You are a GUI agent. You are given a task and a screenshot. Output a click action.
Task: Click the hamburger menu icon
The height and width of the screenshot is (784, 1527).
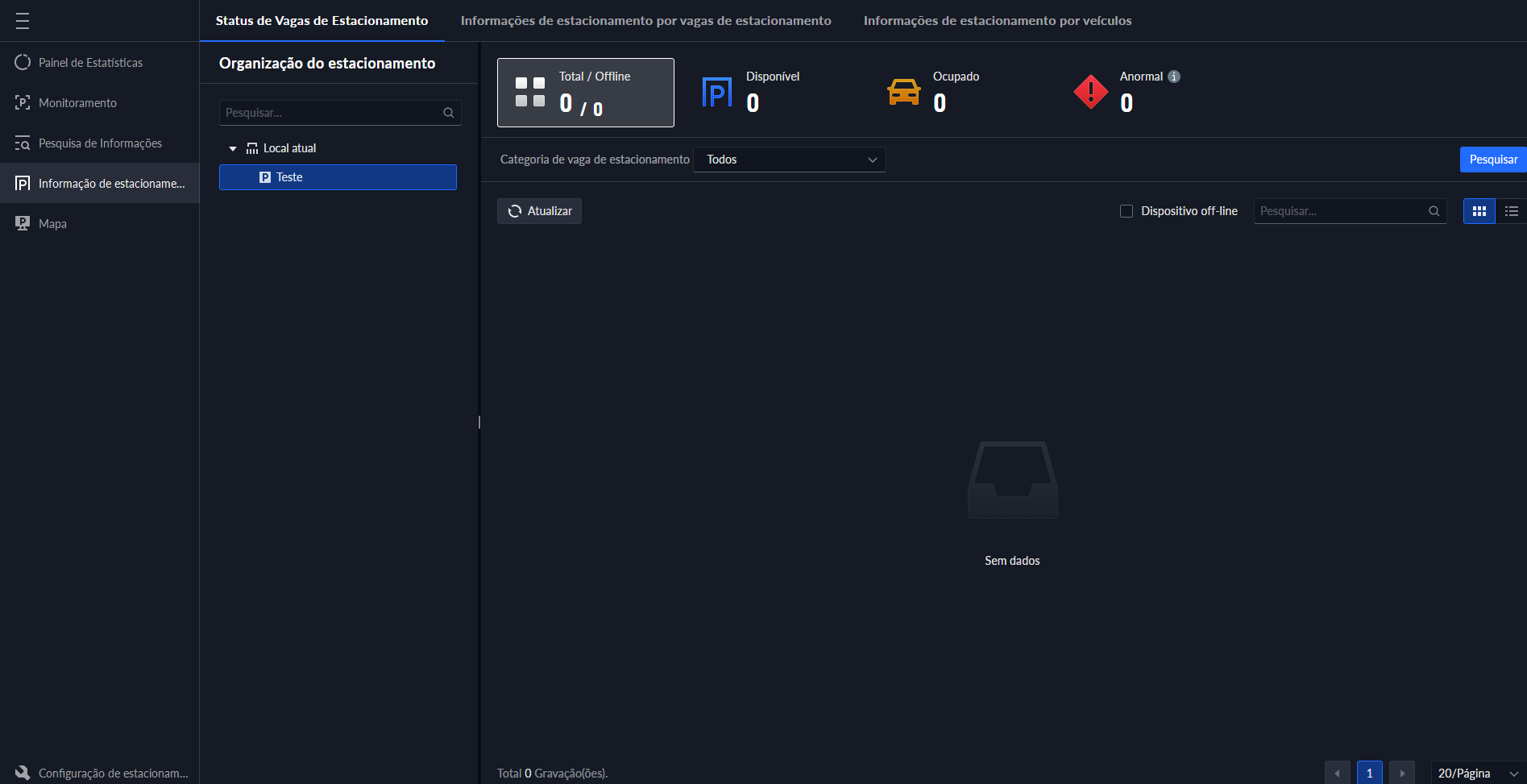(x=23, y=21)
